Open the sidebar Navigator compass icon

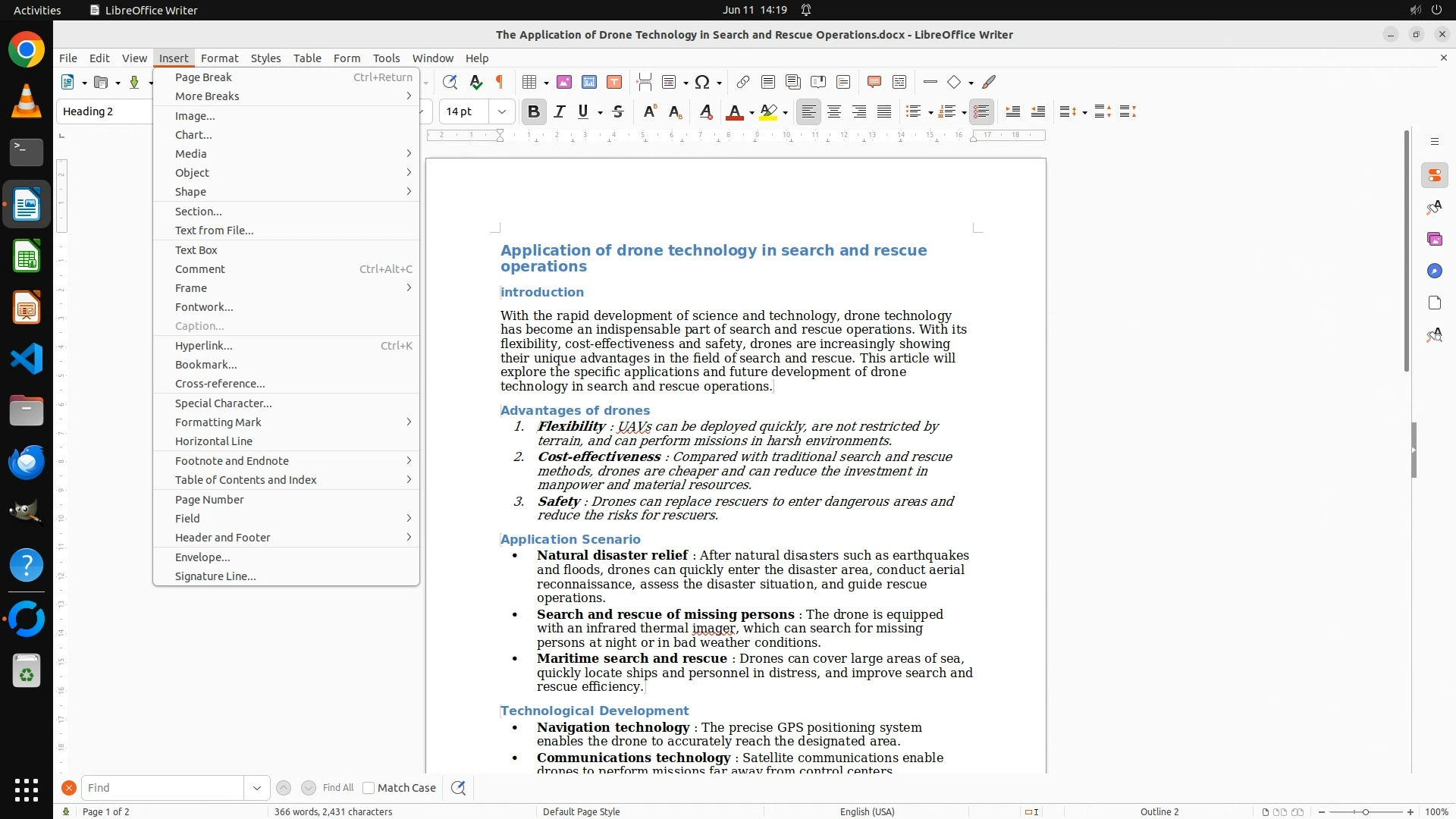tap(1434, 271)
